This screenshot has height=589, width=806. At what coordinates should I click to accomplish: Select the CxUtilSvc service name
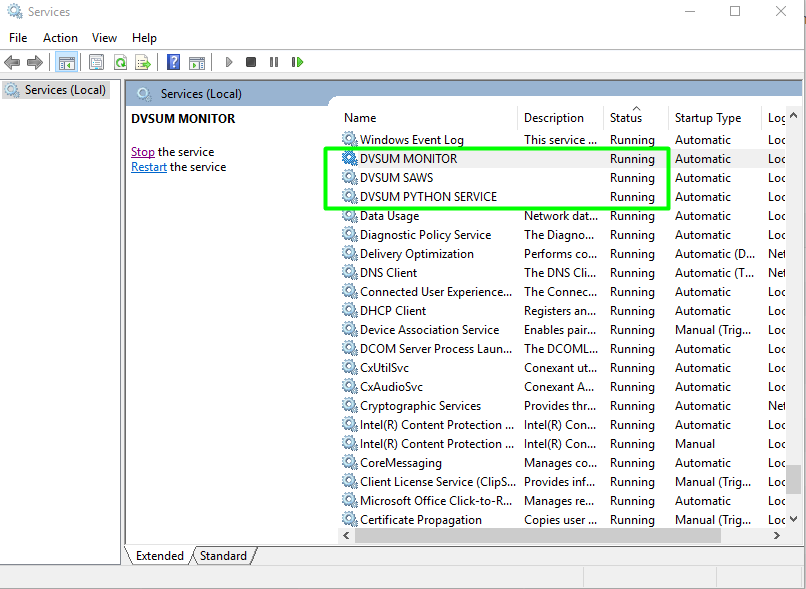(x=384, y=367)
